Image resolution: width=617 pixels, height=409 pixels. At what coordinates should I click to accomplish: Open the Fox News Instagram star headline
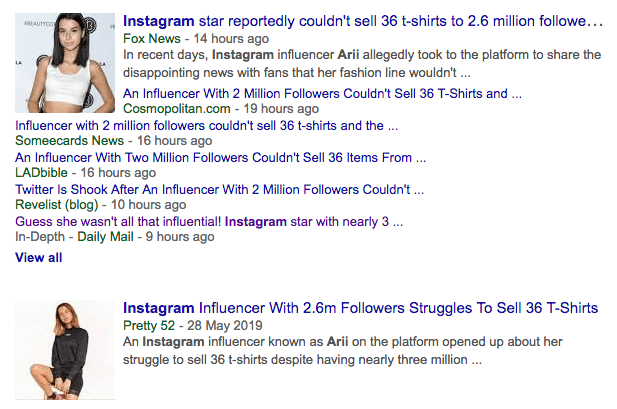point(363,21)
